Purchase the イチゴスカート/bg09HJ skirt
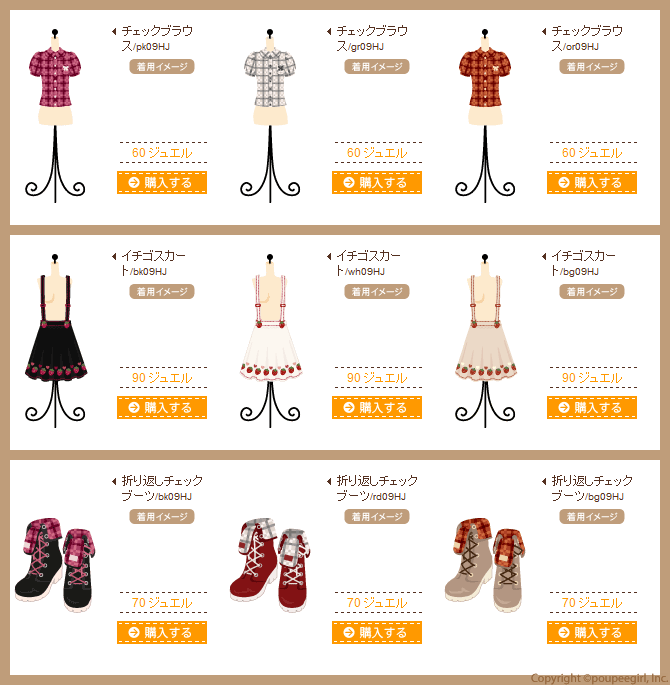 click(591, 408)
